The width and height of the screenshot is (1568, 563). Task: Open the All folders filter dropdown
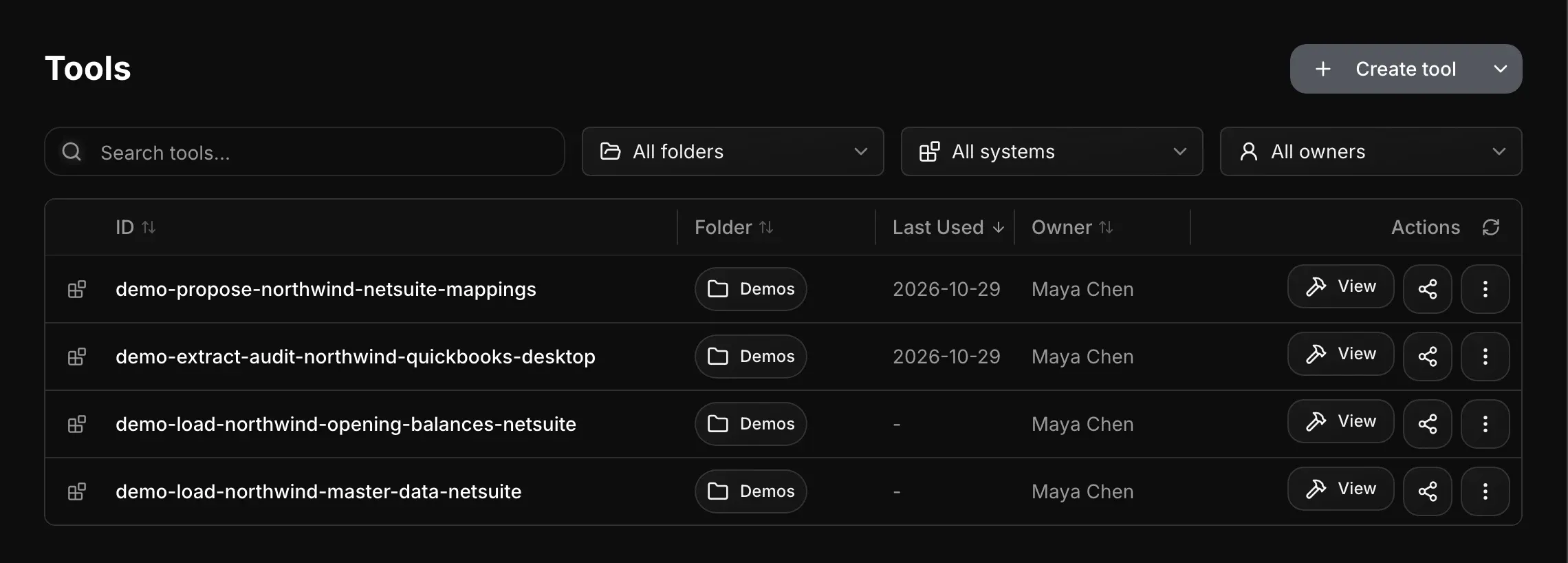tap(733, 151)
